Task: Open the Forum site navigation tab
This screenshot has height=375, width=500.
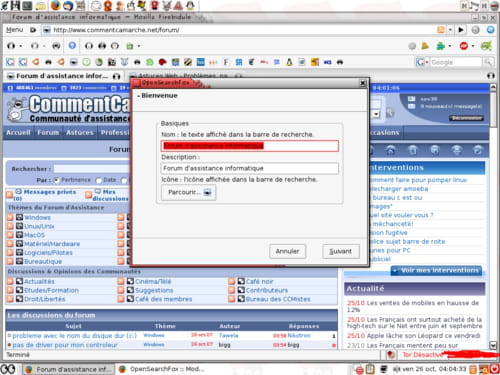Action: [x=48, y=133]
